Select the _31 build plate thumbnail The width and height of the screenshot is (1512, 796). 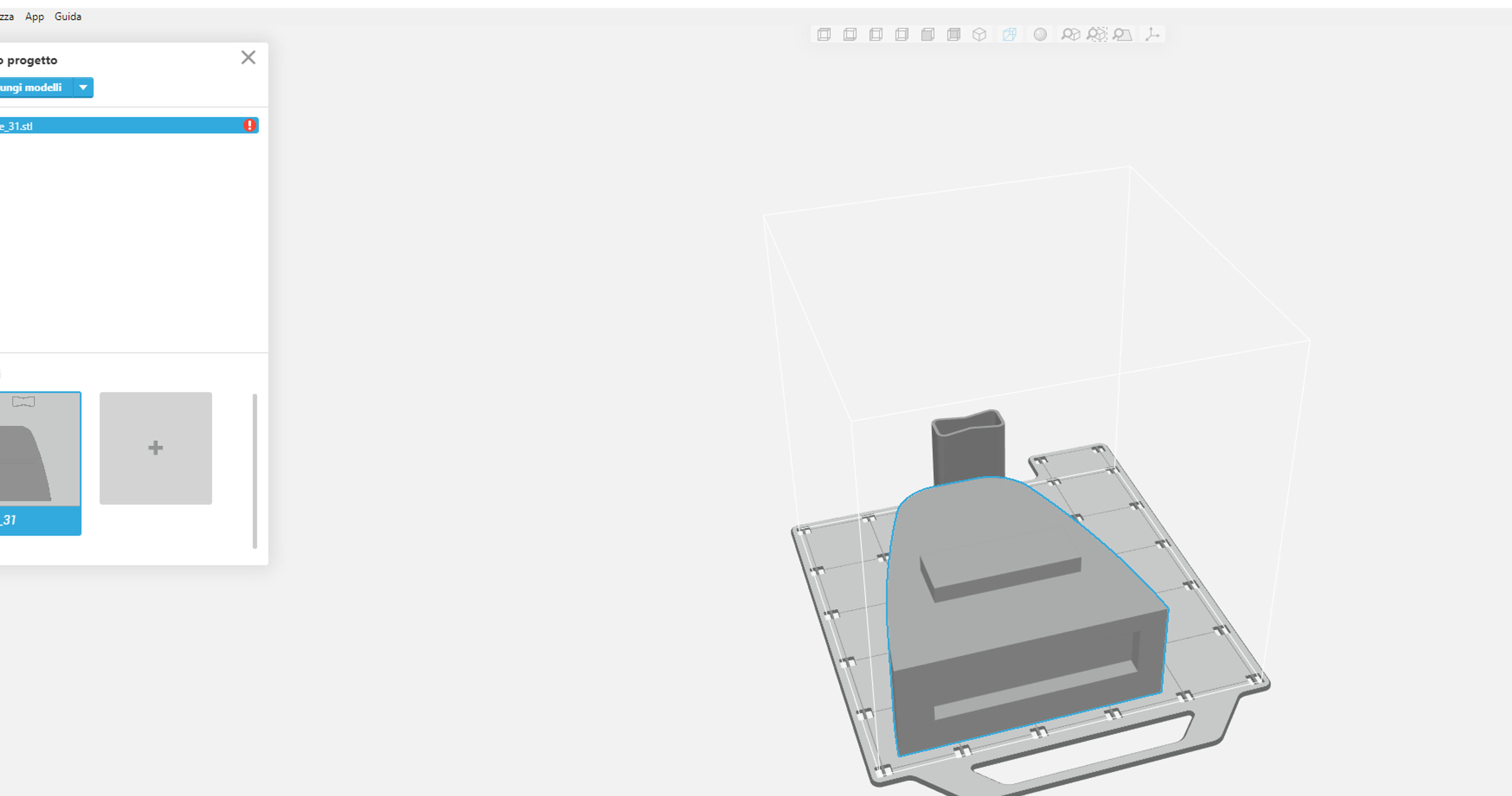[x=40, y=463]
